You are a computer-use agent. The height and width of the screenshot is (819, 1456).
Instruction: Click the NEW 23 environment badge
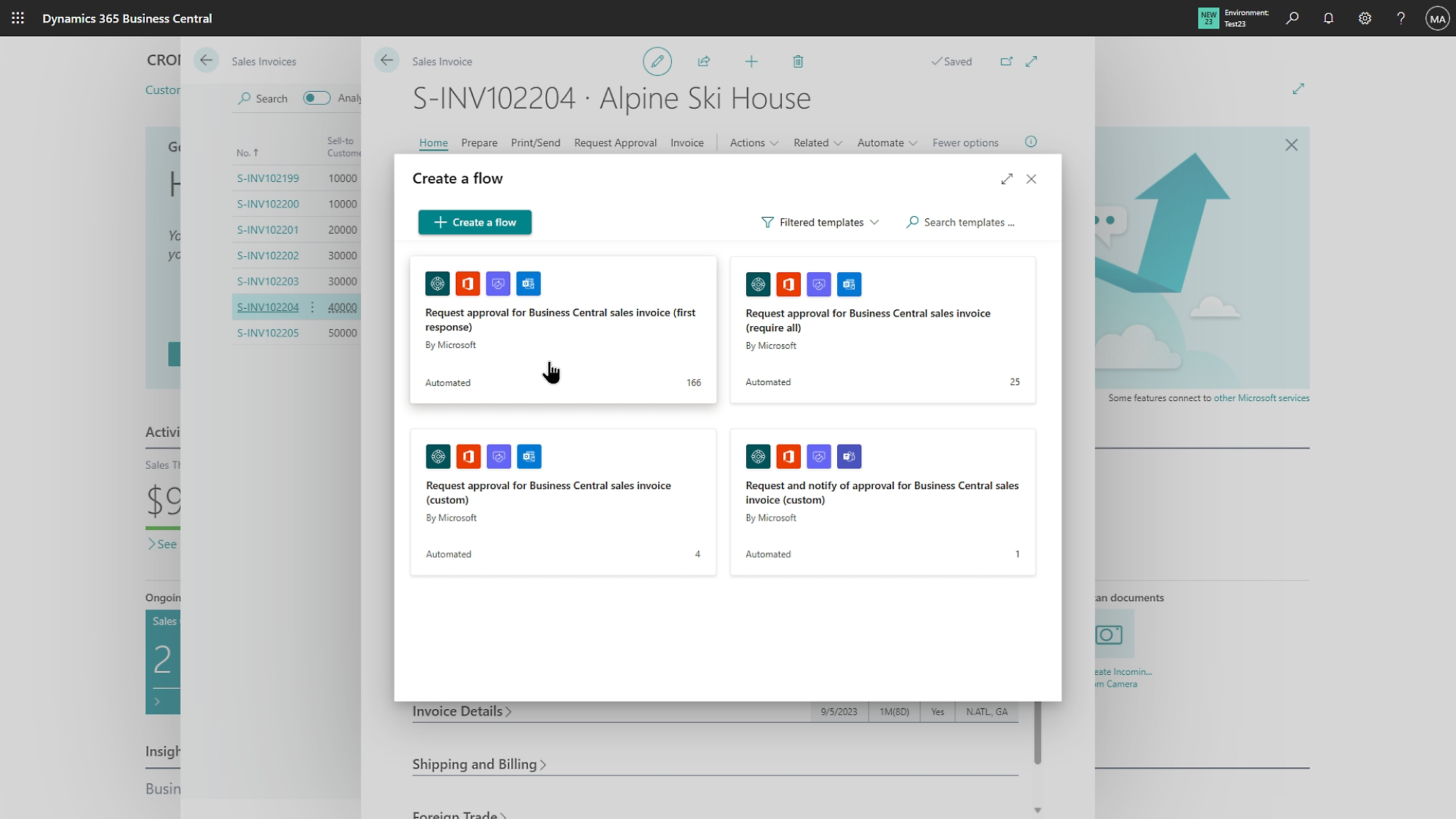(1208, 18)
